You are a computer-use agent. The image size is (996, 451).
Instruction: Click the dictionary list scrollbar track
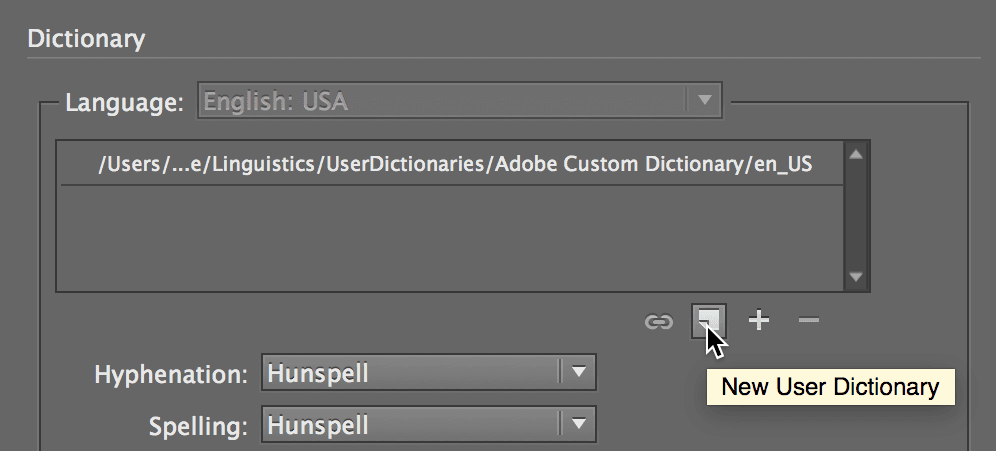click(x=856, y=215)
